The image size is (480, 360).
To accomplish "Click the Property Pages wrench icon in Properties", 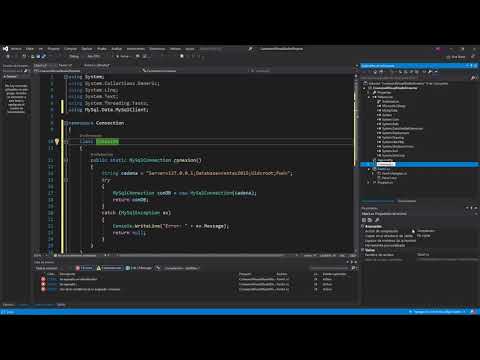I will click(377, 220).
